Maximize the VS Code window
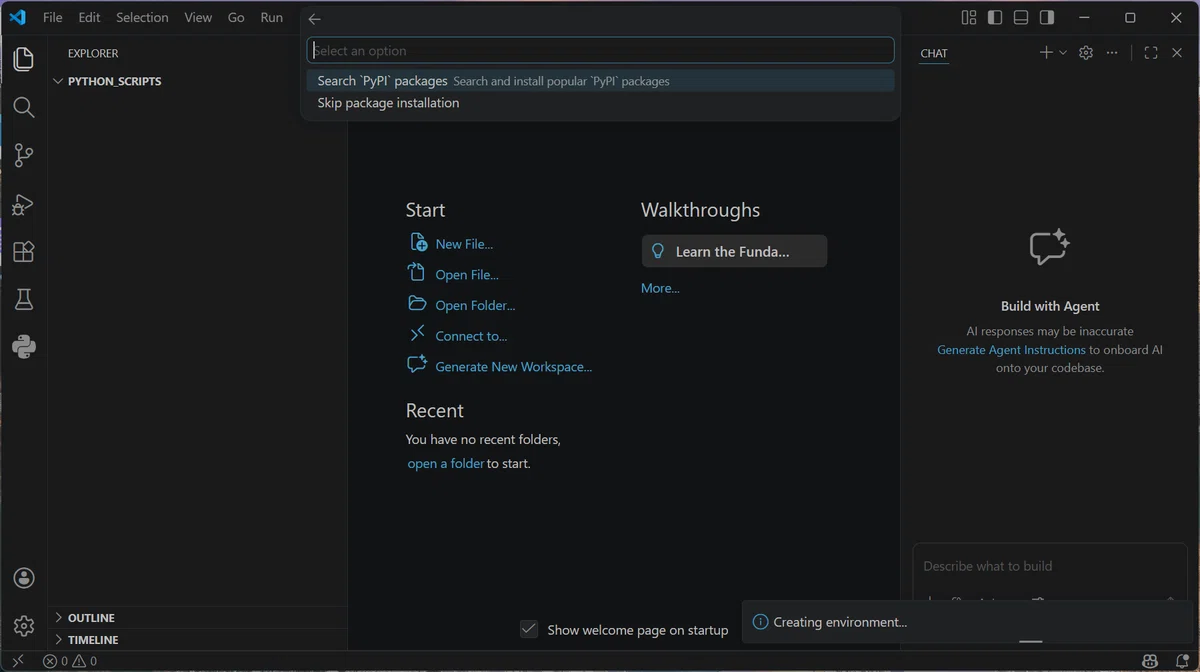The width and height of the screenshot is (1200, 672). pyautogui.click(x=1130, y=17)
